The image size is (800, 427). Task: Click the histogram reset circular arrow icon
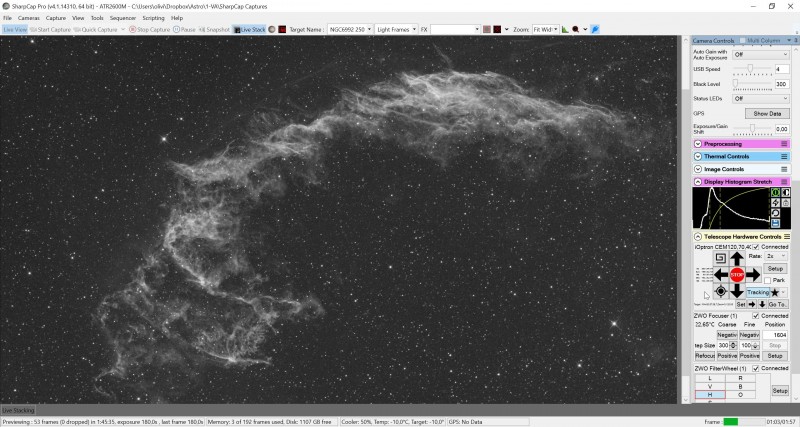click(775, 213)
